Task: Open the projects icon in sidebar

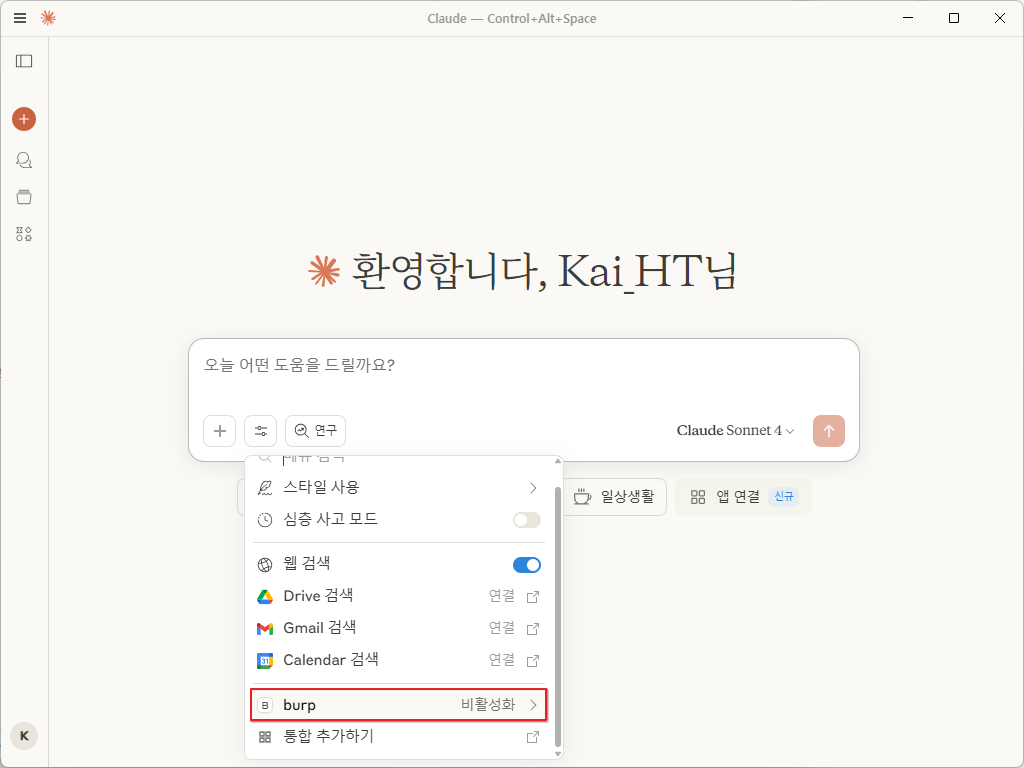Action: [24, 197]
